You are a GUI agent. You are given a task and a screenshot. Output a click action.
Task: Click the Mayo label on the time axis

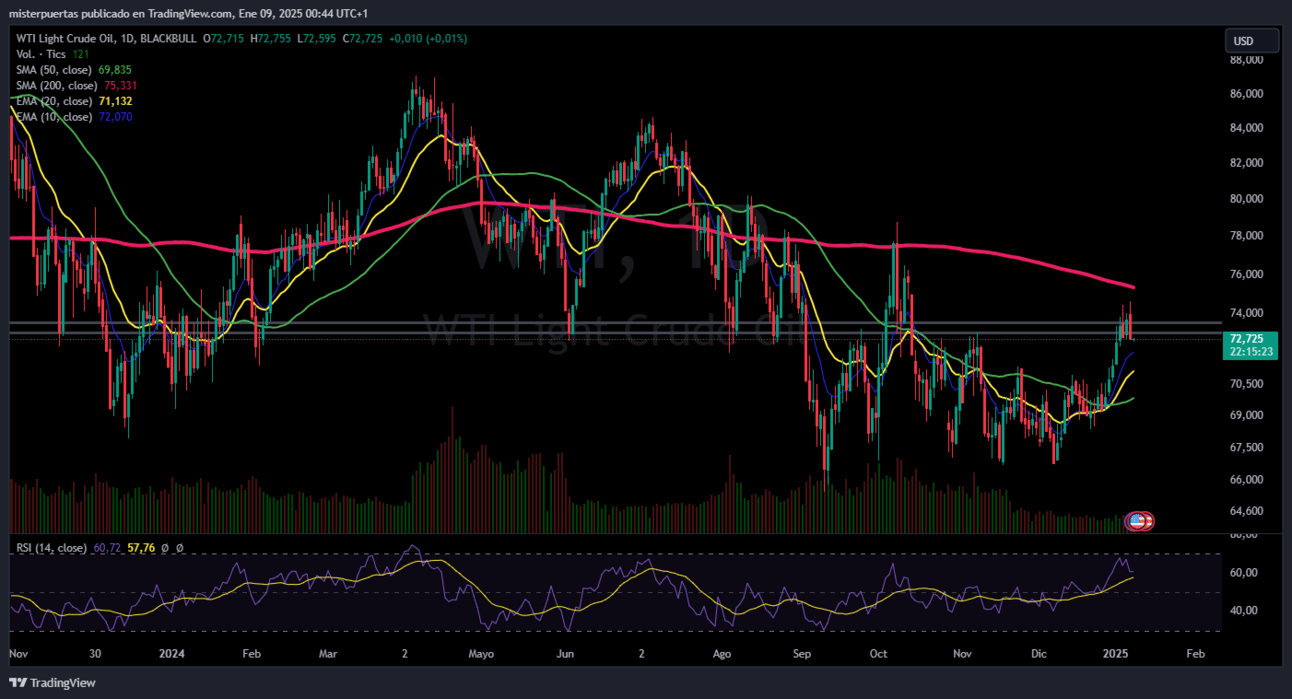[482, 653]
